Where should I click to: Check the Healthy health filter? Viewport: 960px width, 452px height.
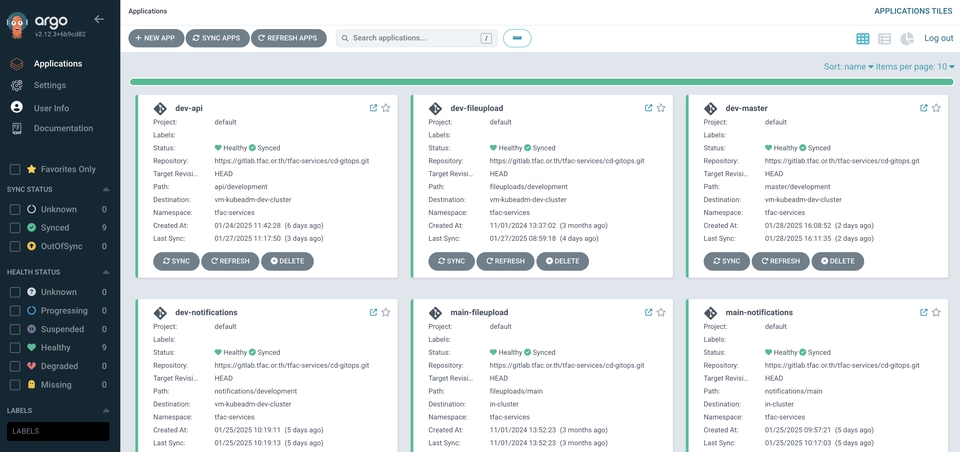click(15, 347)
